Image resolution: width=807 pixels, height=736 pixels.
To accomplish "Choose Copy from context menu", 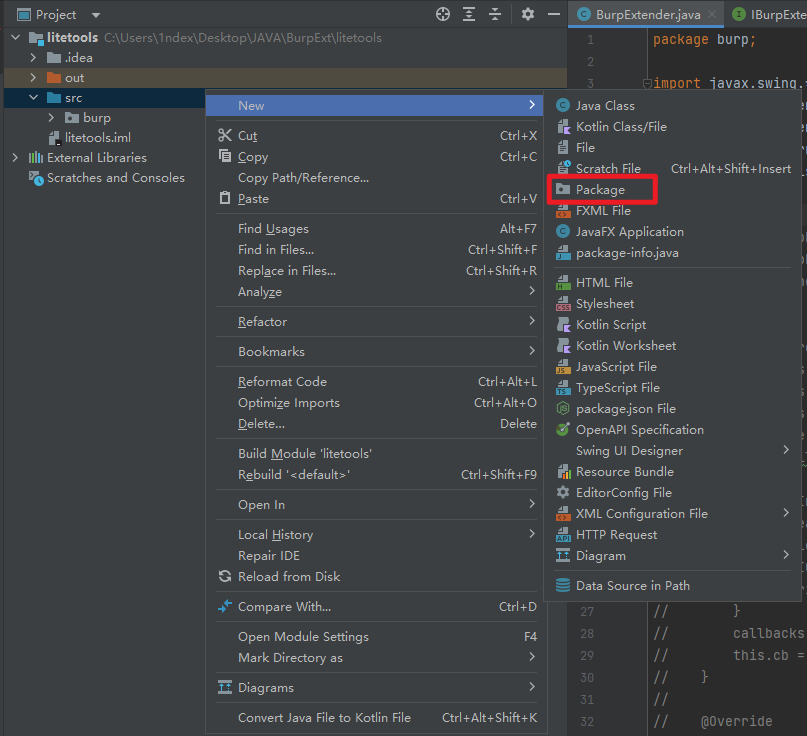I will 377,157.
